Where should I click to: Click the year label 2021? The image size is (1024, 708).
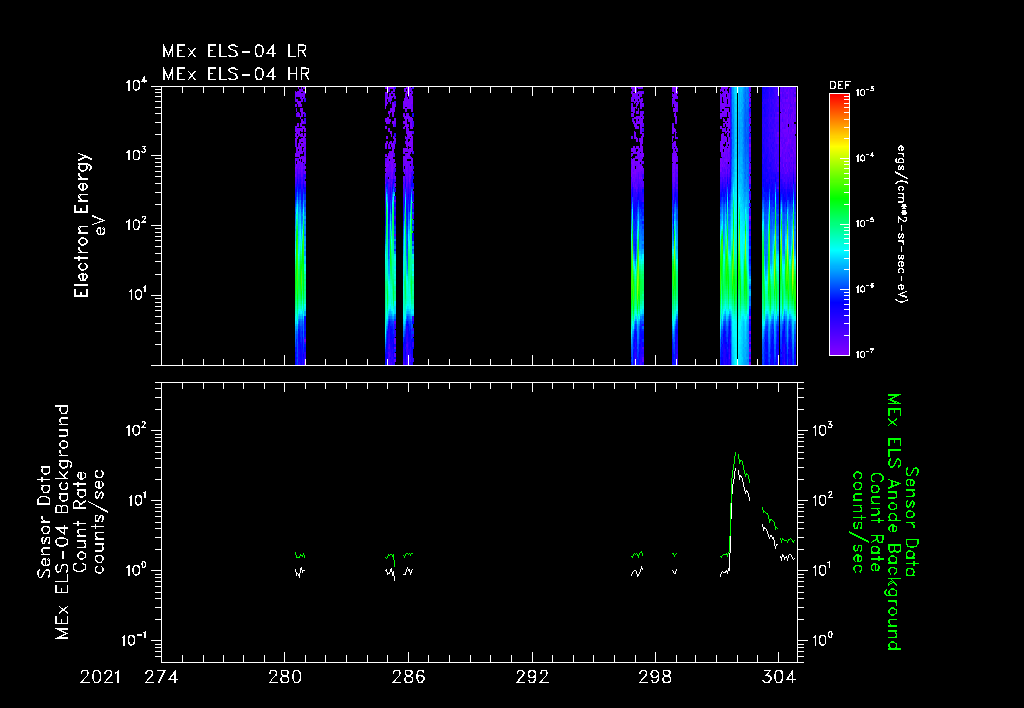(x=101, y=677)
